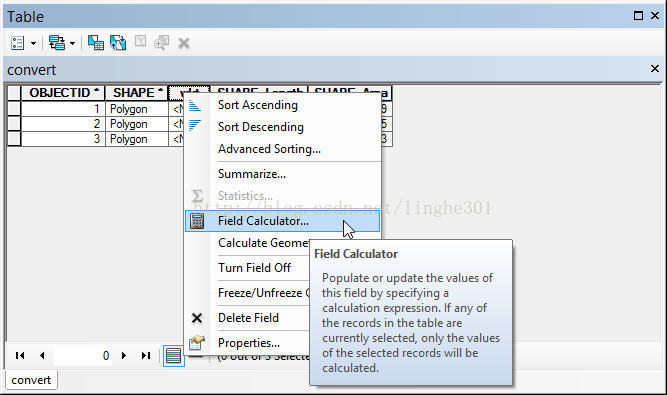Viewport: 667px width, 395px height.
Task: Click the Polygon cell in row 2
Action: 137,124
